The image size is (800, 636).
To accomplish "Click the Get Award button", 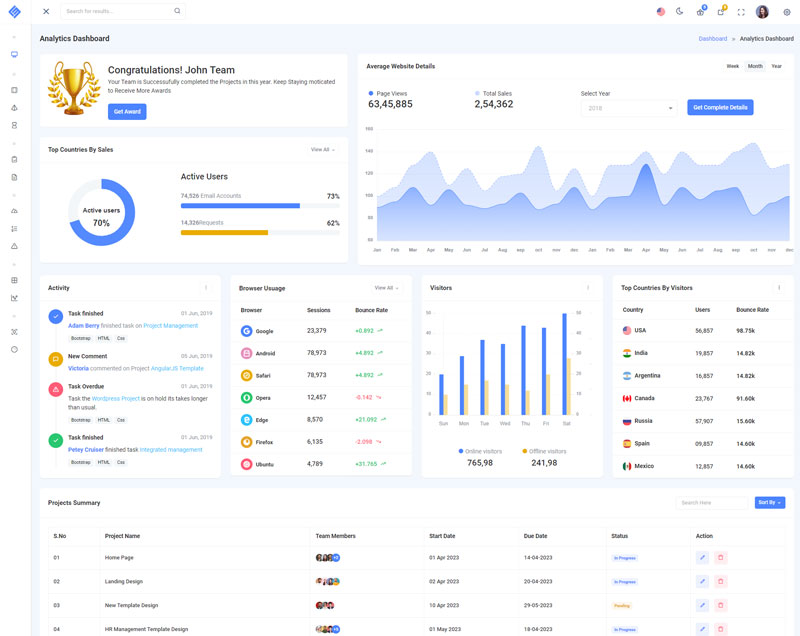I will pyautogui.click(x=127, y=112).
